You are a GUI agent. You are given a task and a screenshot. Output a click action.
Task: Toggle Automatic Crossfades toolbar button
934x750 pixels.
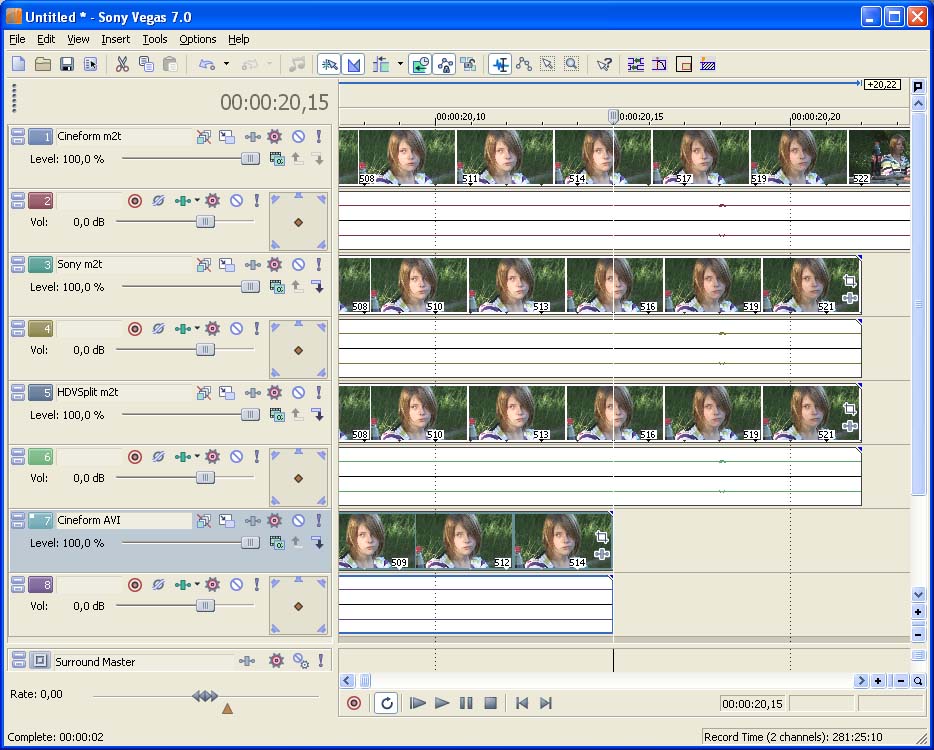point(353,64)
